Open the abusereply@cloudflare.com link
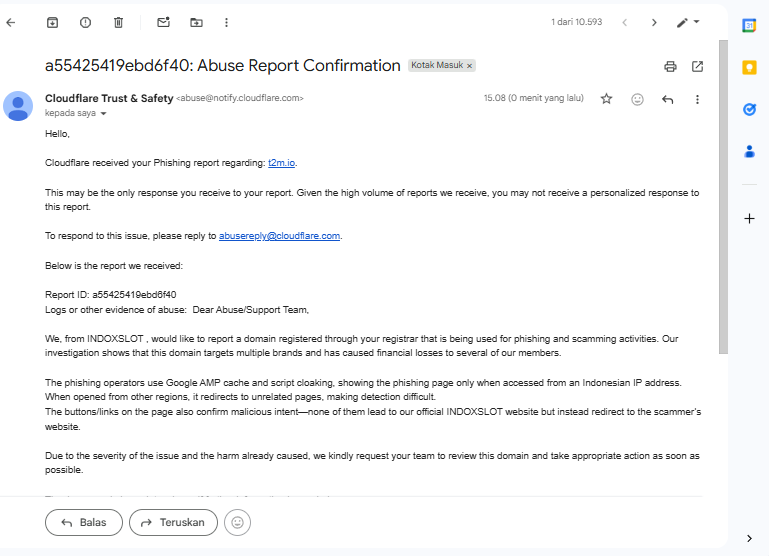This screenshot has width=769, height=556. 280,236
